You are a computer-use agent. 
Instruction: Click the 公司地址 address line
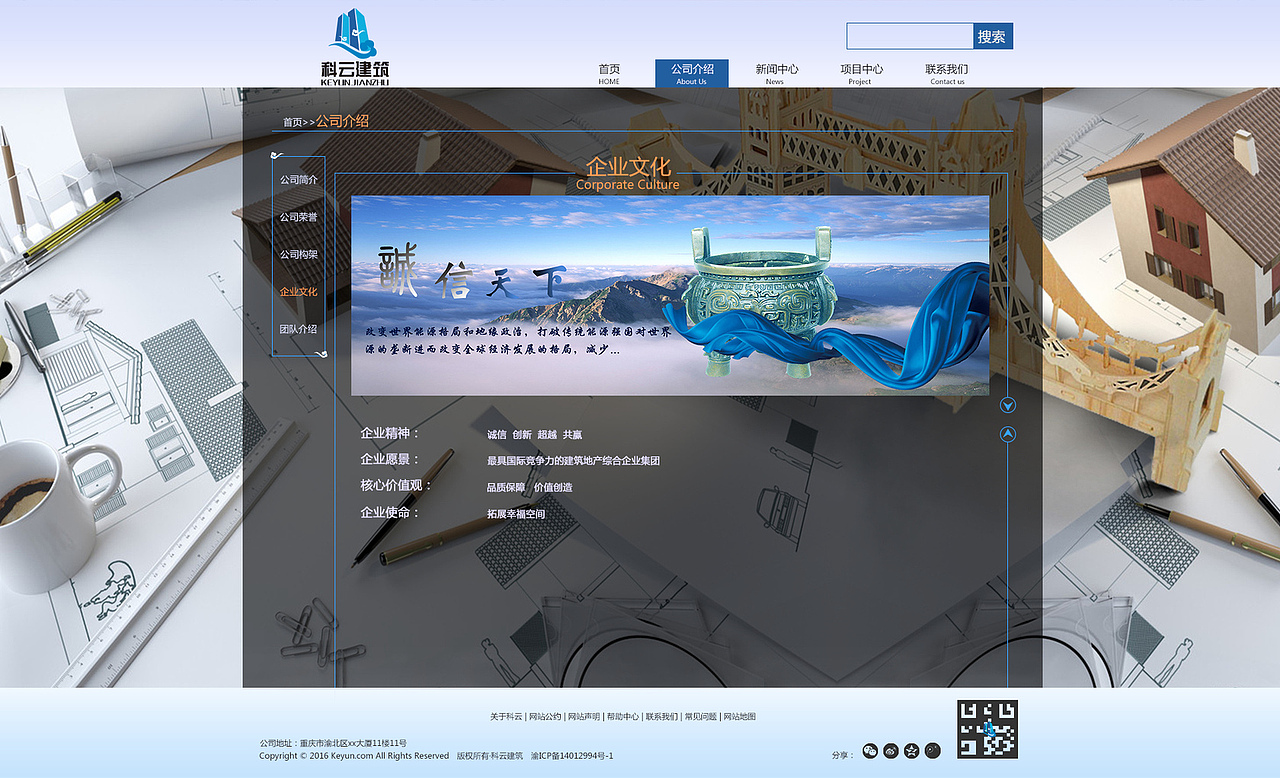coord(333,744)
